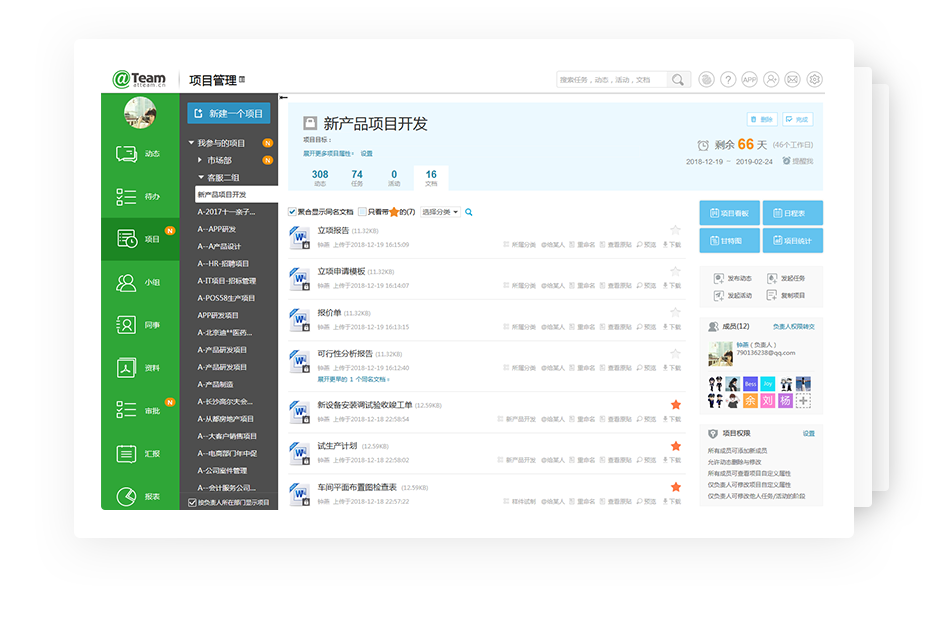
Task: Open 动态 in the green sidebar
Action: 139,154
